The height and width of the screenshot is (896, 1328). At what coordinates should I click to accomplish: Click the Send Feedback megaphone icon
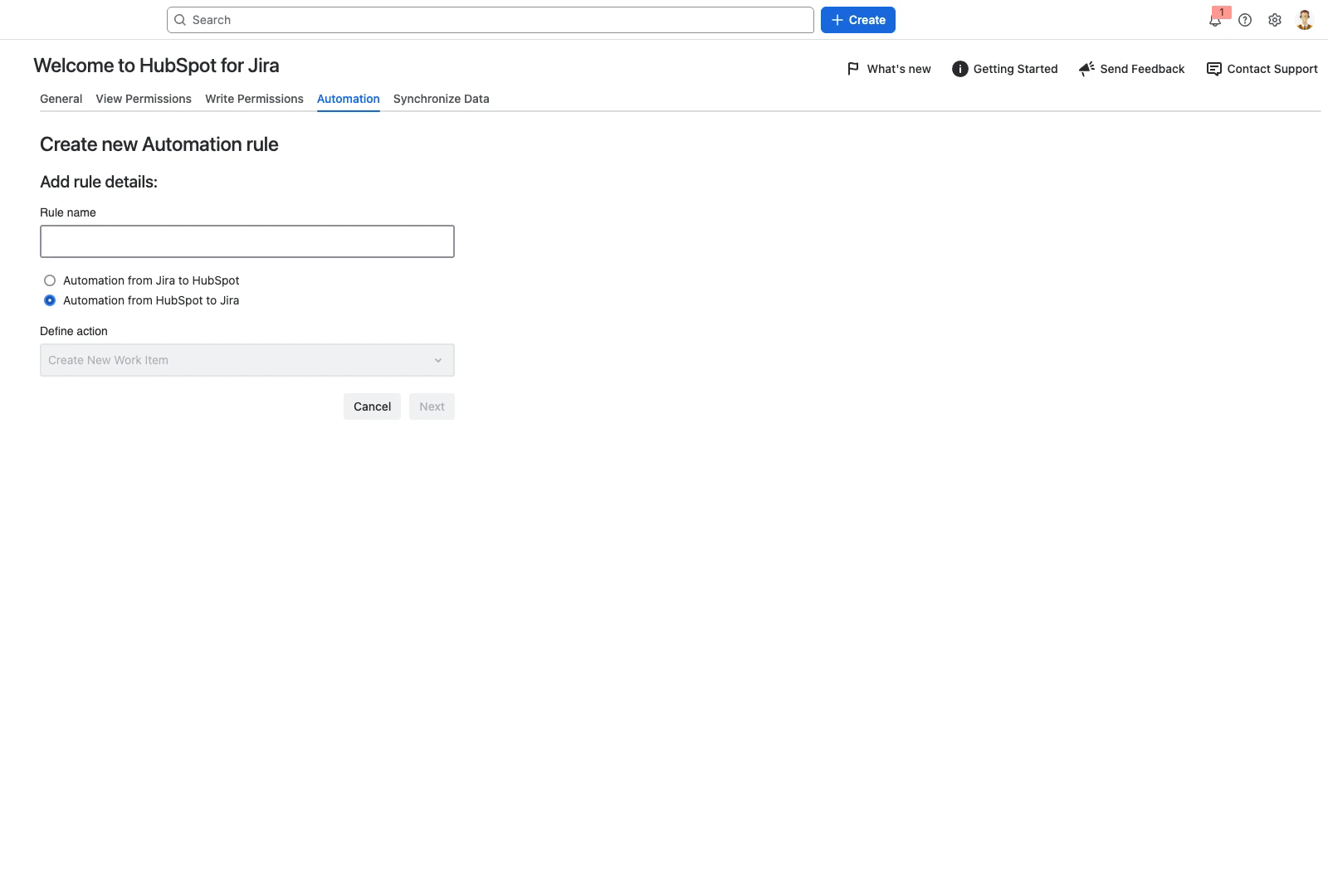[x=1086, y=69]
